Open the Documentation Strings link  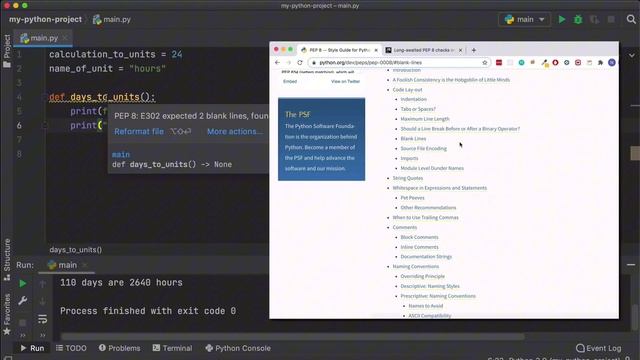426,257
